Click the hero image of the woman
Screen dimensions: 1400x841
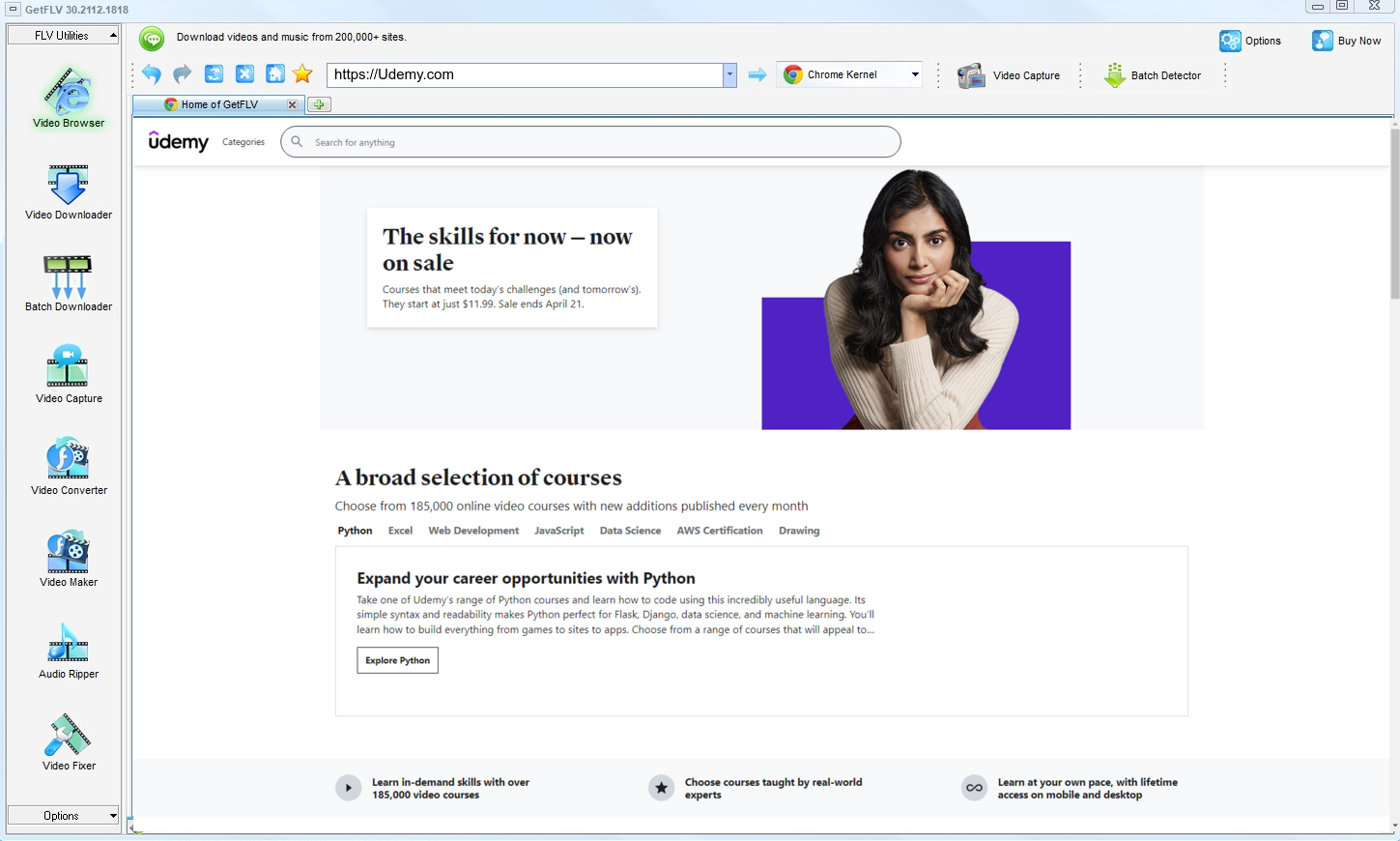coord(916,300)
